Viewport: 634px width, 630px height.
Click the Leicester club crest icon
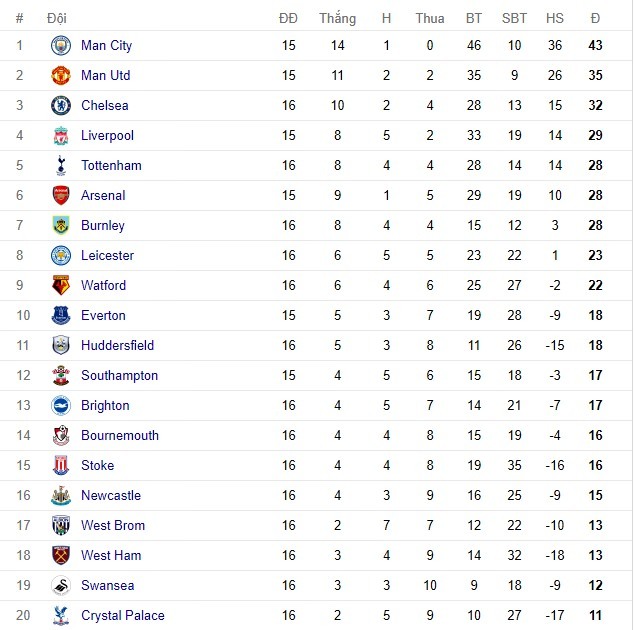point(62,256)
